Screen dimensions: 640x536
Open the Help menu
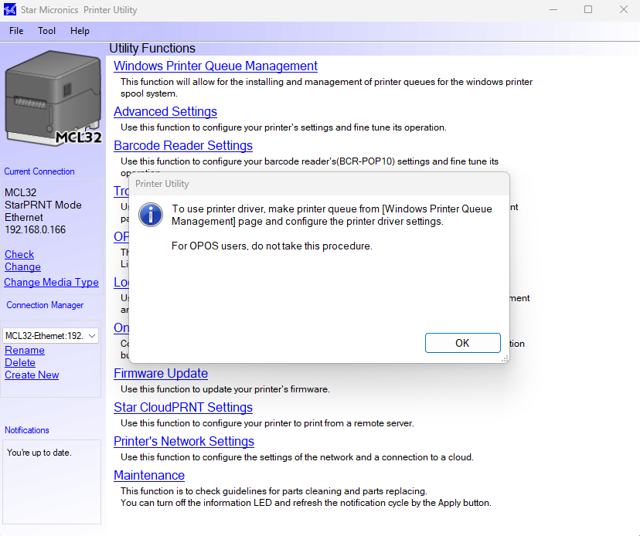coord(80,31)
